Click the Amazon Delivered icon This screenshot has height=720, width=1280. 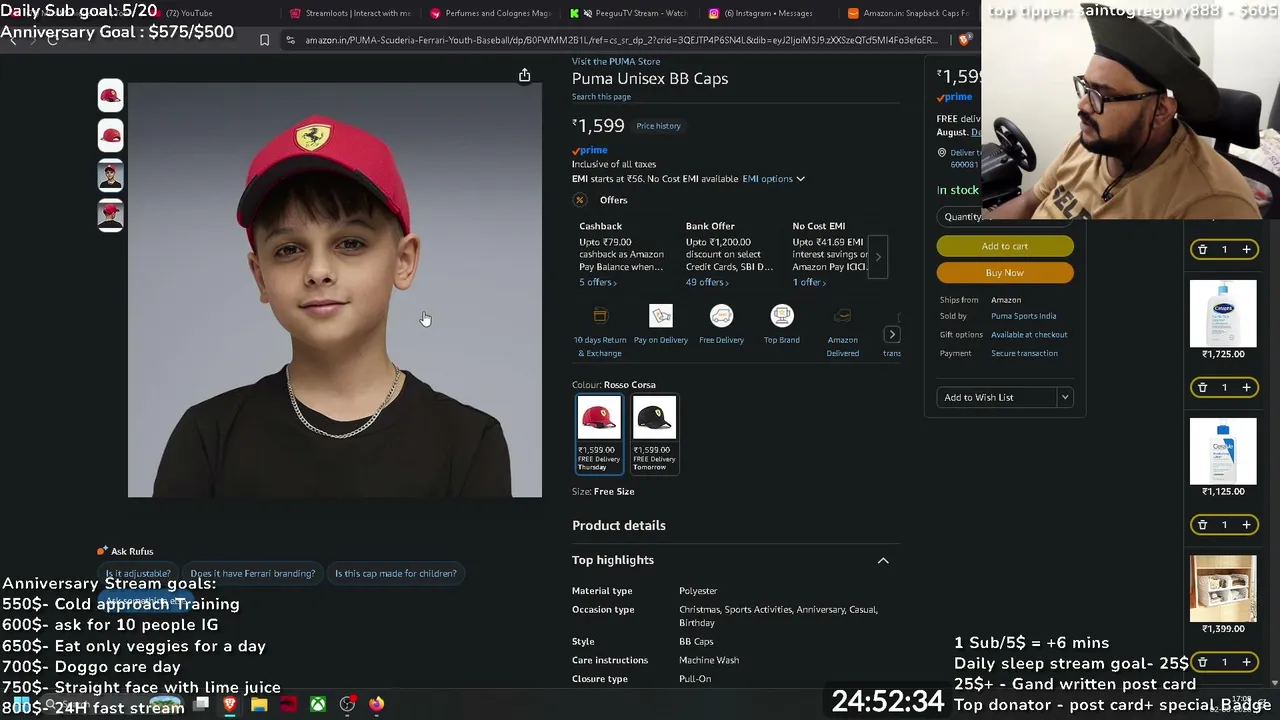(843, 316)
